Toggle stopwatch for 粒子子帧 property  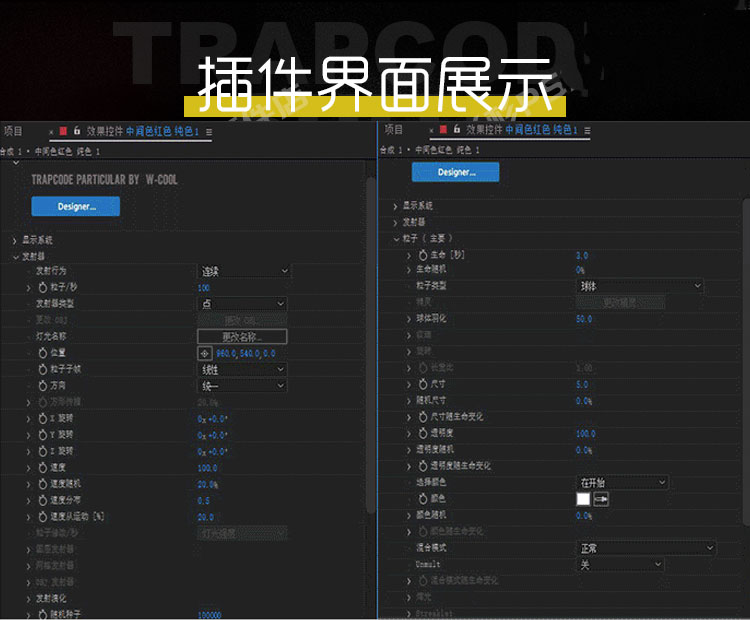tap(43, 369)
